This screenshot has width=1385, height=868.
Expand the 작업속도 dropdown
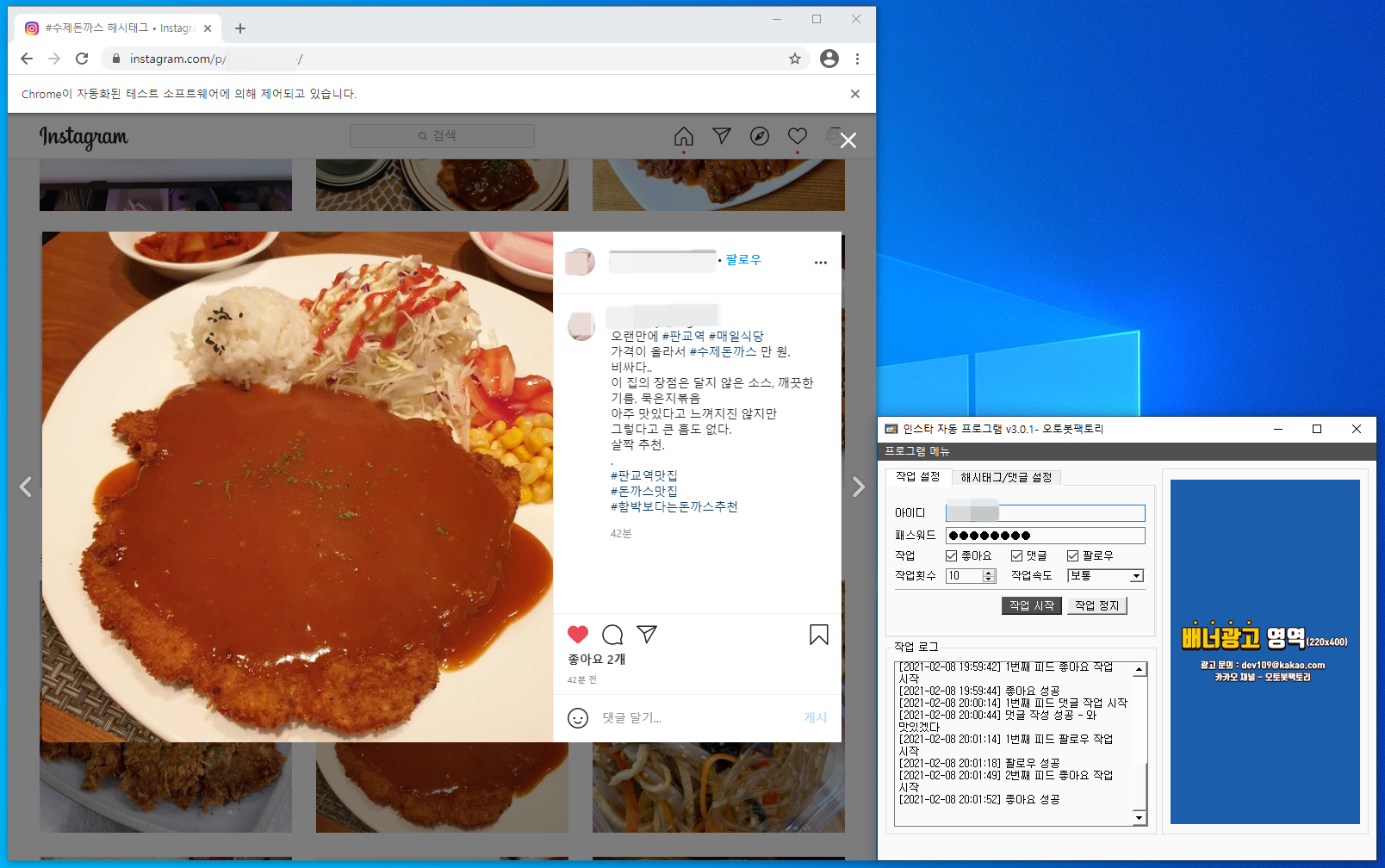pyautogui.click(x=1137, y=576)
